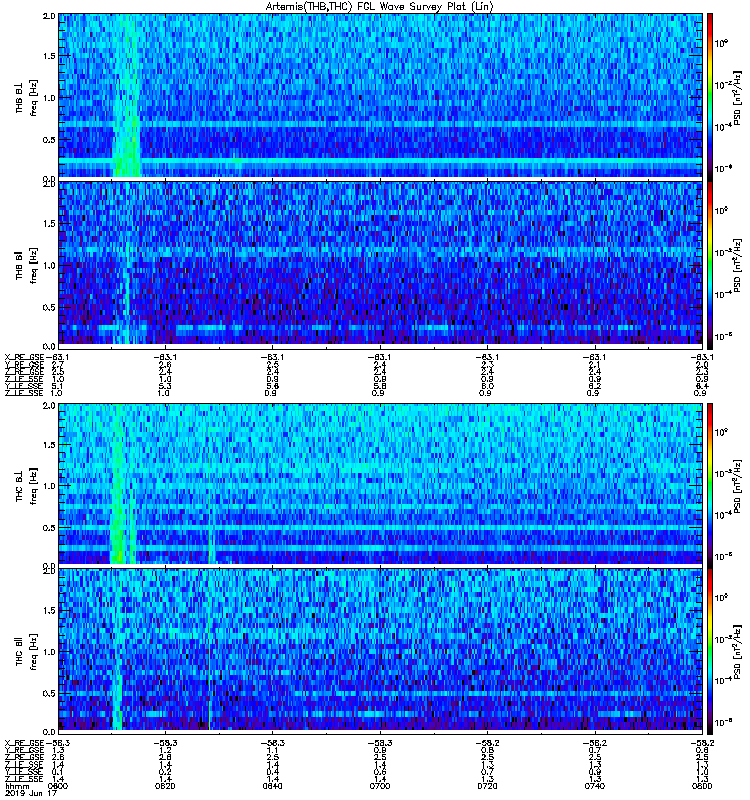
Task: Click the color bar beside THB B-perpendicular panel
Action: click(710, 95)
